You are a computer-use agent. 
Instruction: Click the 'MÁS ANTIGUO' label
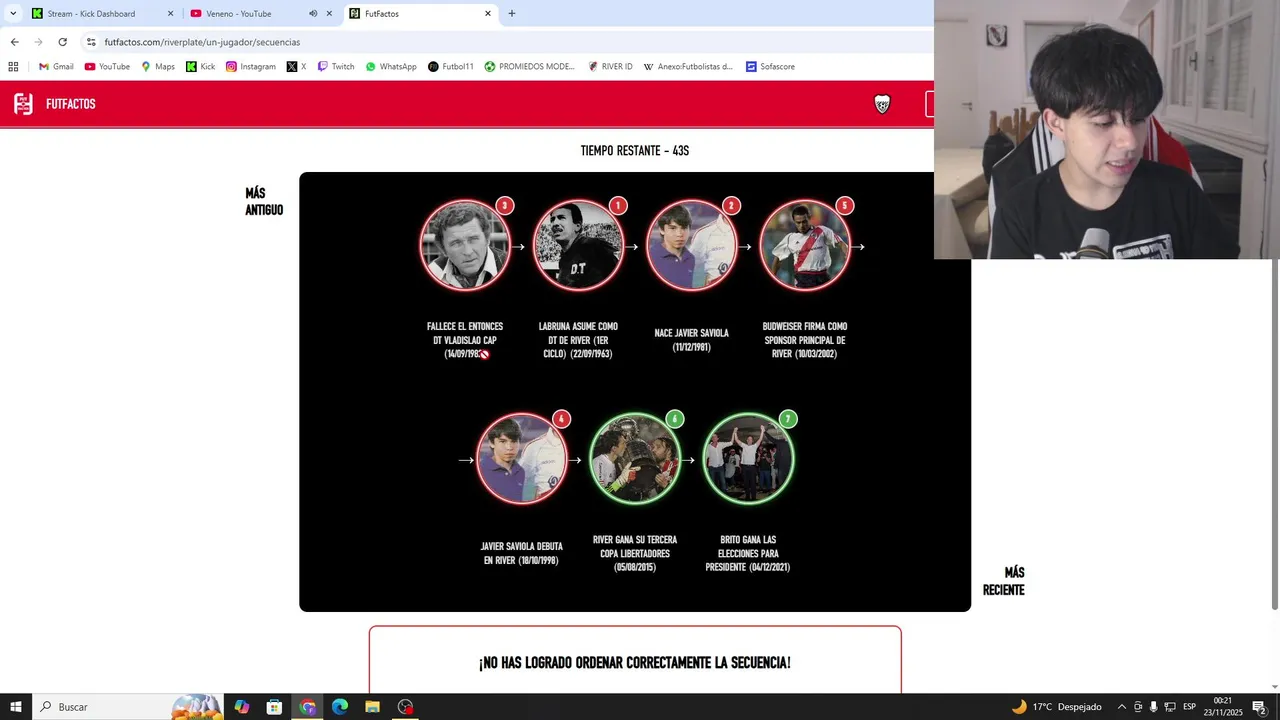(x=264, y=202)
